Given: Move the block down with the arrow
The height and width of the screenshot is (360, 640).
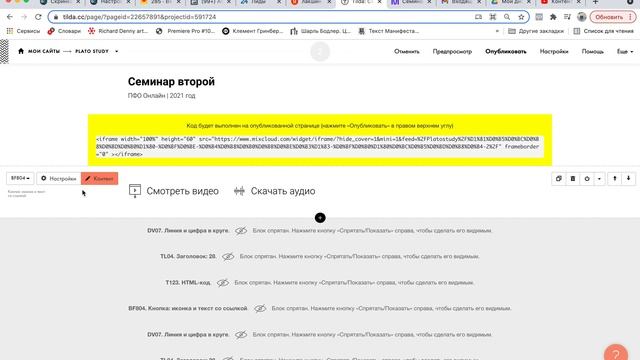Looking at the screenshot, I should click(x=629, y=179).
